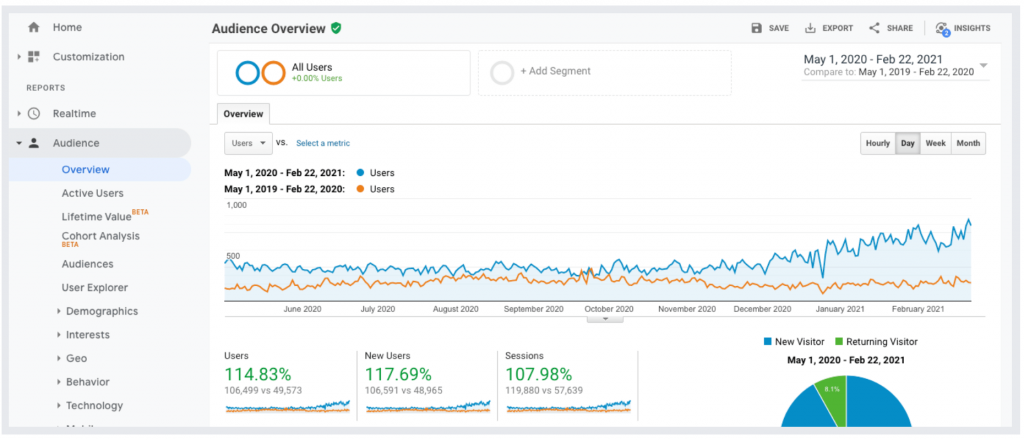Click the Home house icon
The height and width of the screenshot is (440, 1024).
(33, 27)
